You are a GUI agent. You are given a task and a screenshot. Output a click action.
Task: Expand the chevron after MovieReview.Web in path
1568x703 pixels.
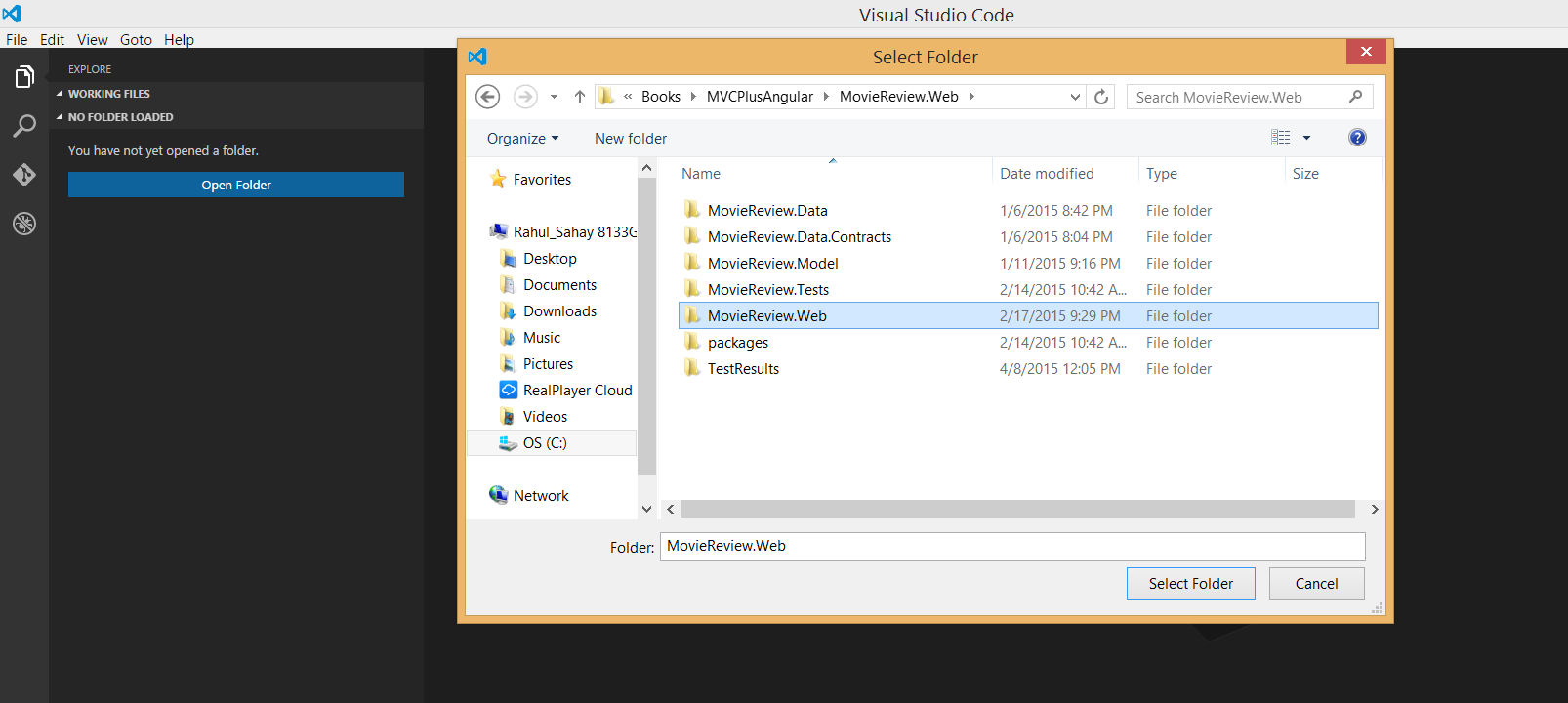[x=971, y=96]
